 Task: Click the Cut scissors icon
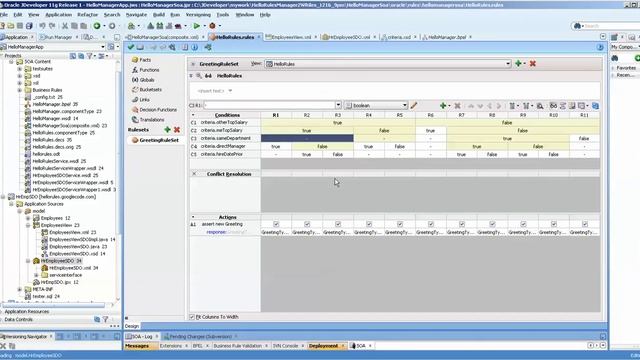[x=64, y=26]
